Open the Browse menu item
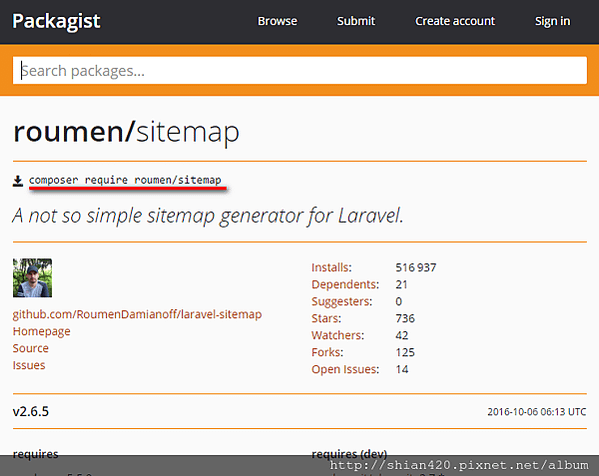The width and height of the screenshot is (599, 476). pos(277,21)
